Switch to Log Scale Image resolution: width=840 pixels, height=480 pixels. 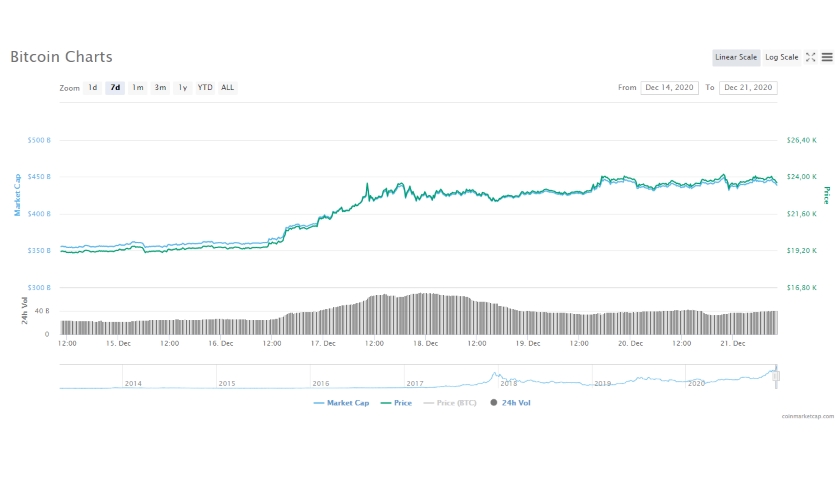pos(782,57)
